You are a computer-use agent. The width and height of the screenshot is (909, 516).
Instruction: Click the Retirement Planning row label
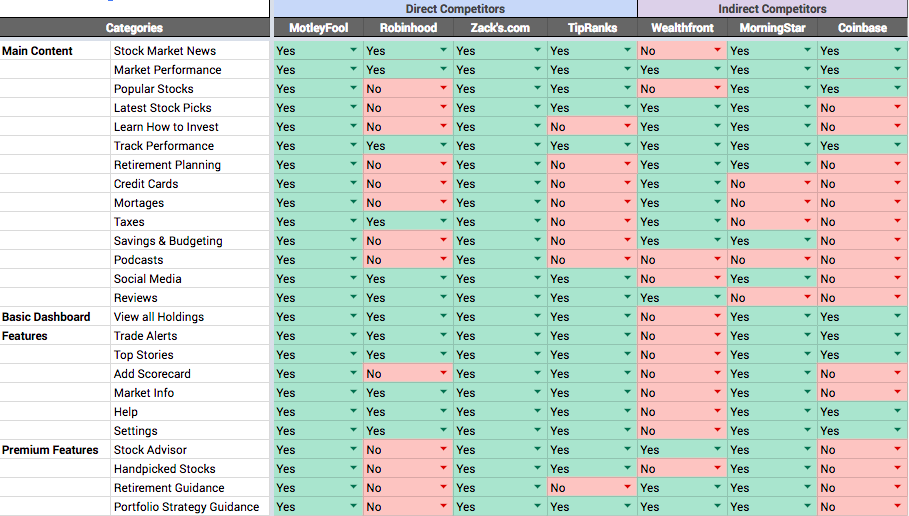[x=167, y=165]
